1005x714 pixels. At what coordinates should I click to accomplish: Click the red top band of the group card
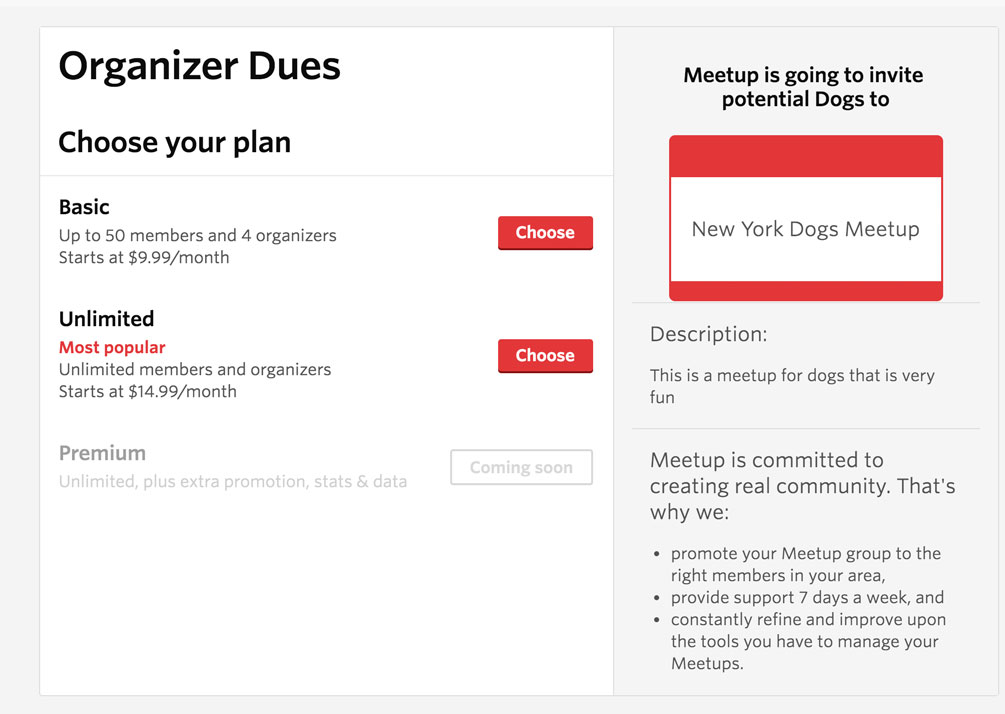[805, 156]
